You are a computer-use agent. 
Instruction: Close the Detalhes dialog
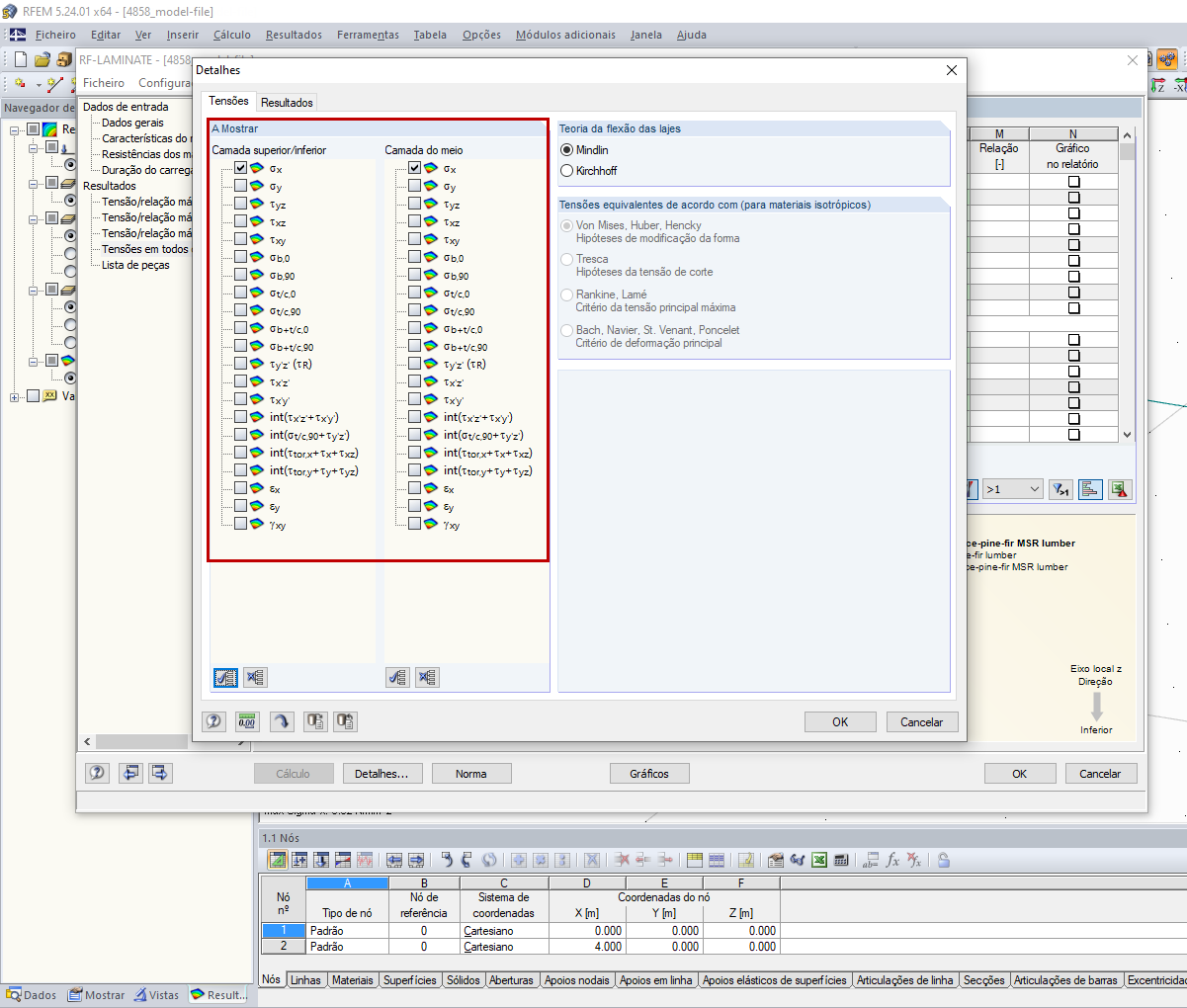coord(951,70)
